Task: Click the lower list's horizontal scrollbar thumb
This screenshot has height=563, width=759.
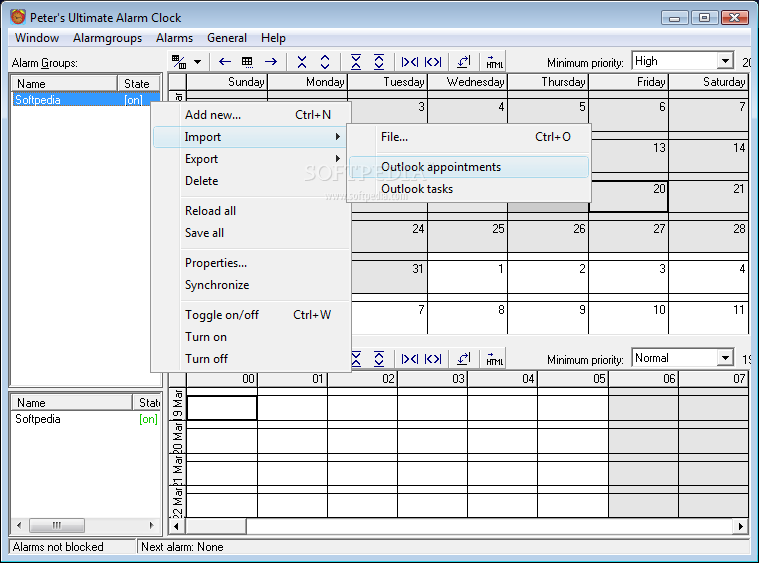Action: click(57, 525)
